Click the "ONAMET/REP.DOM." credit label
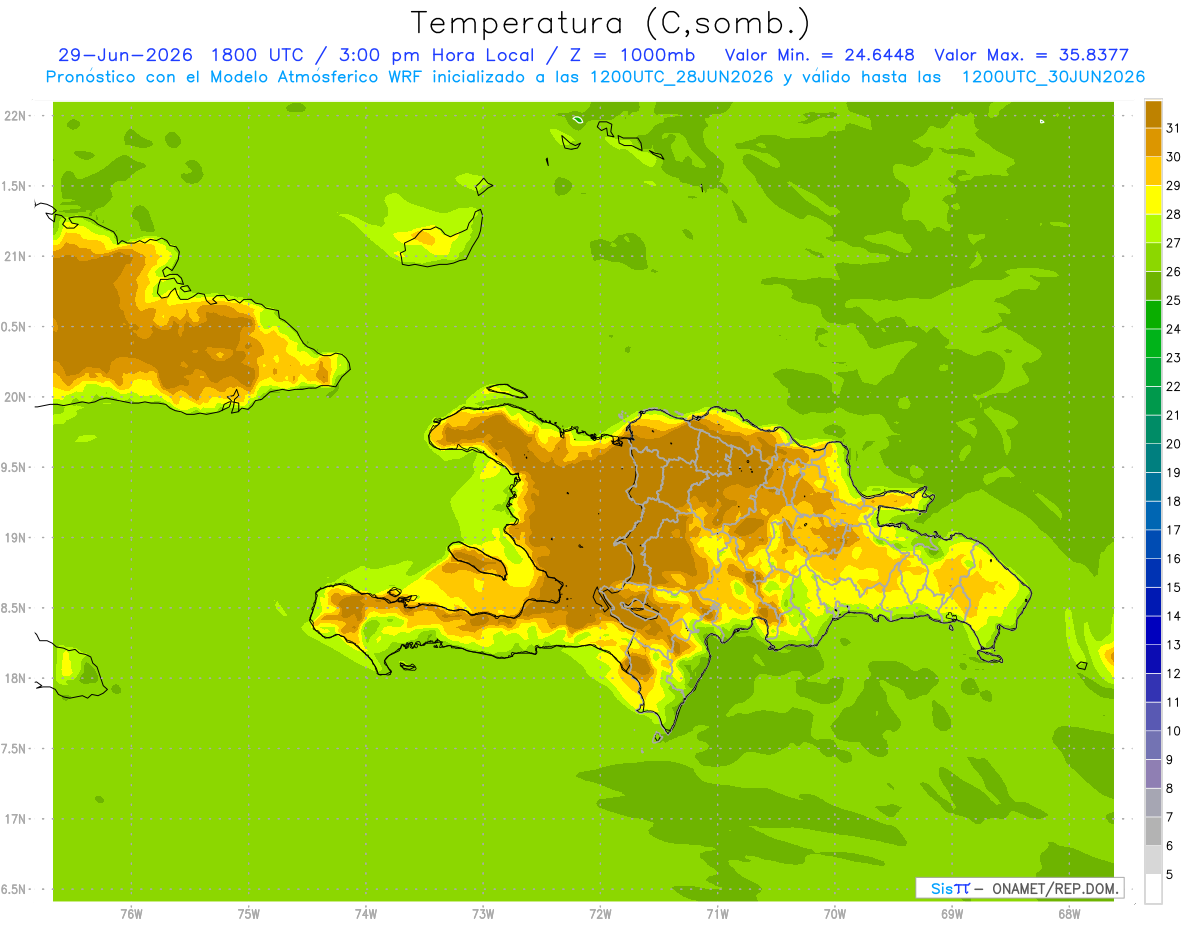 point(1056,888)
